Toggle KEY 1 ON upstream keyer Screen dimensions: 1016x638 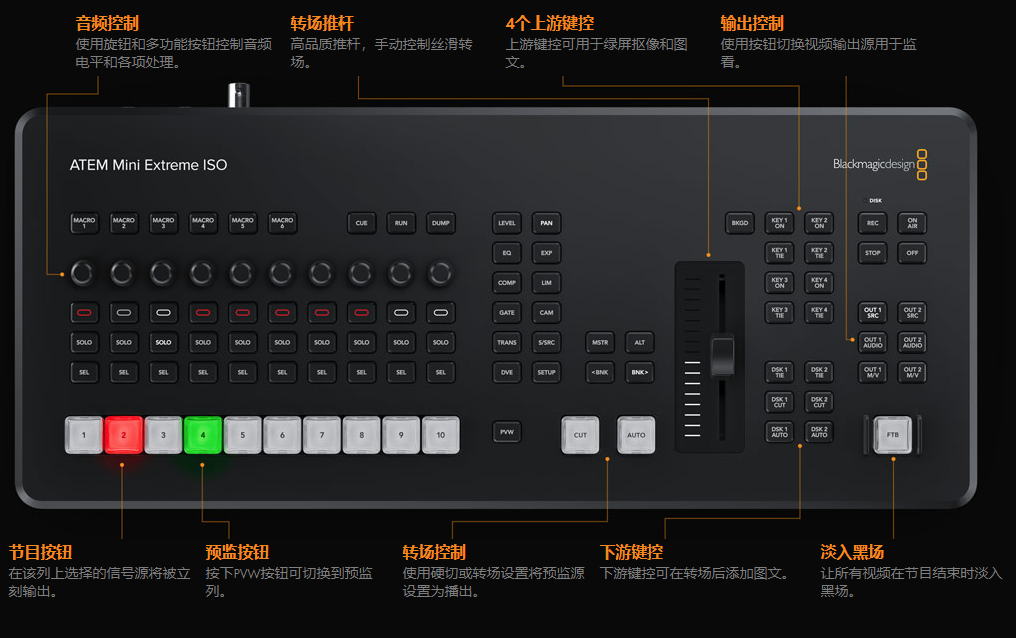780,222
